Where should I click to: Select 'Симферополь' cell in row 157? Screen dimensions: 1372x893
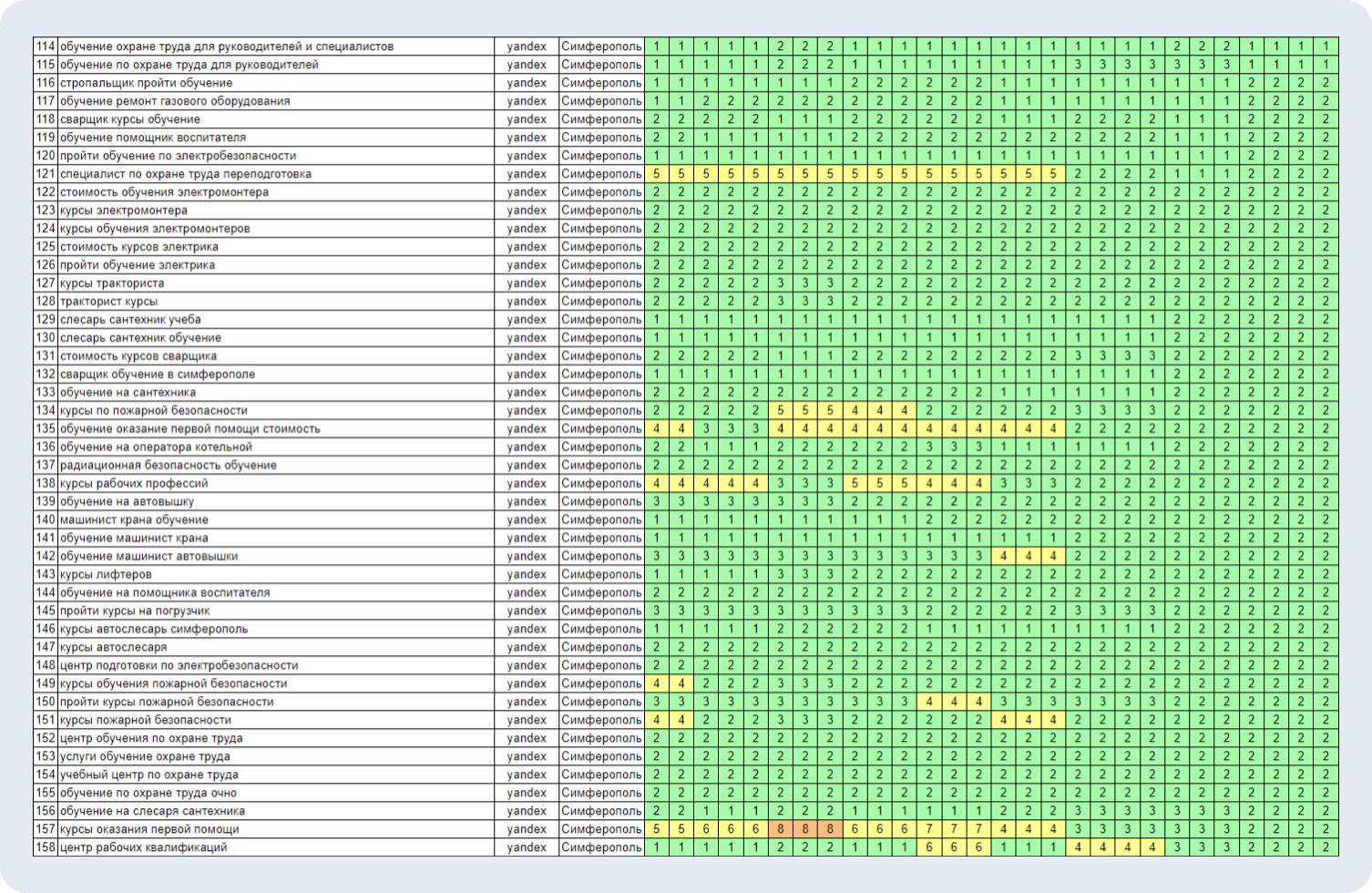[601, 830]
